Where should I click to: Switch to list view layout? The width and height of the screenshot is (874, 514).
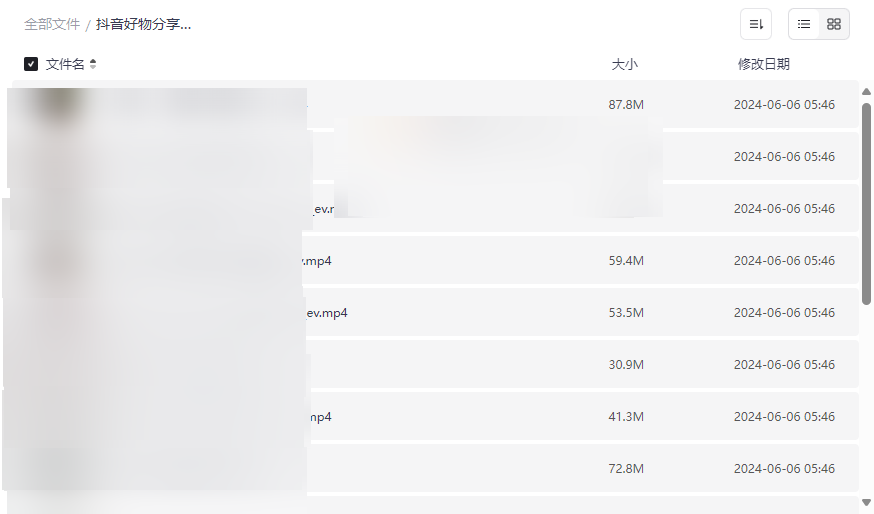[804, 24]
